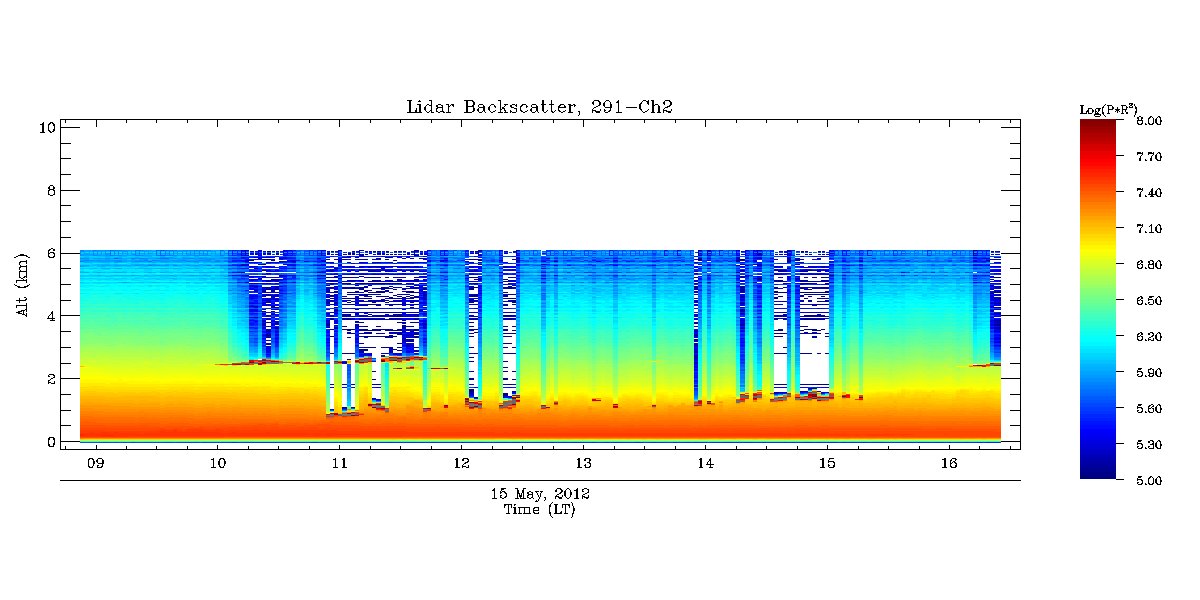
Task: Click the 'Alt (km)' axis label
Action: pos(23,285)
